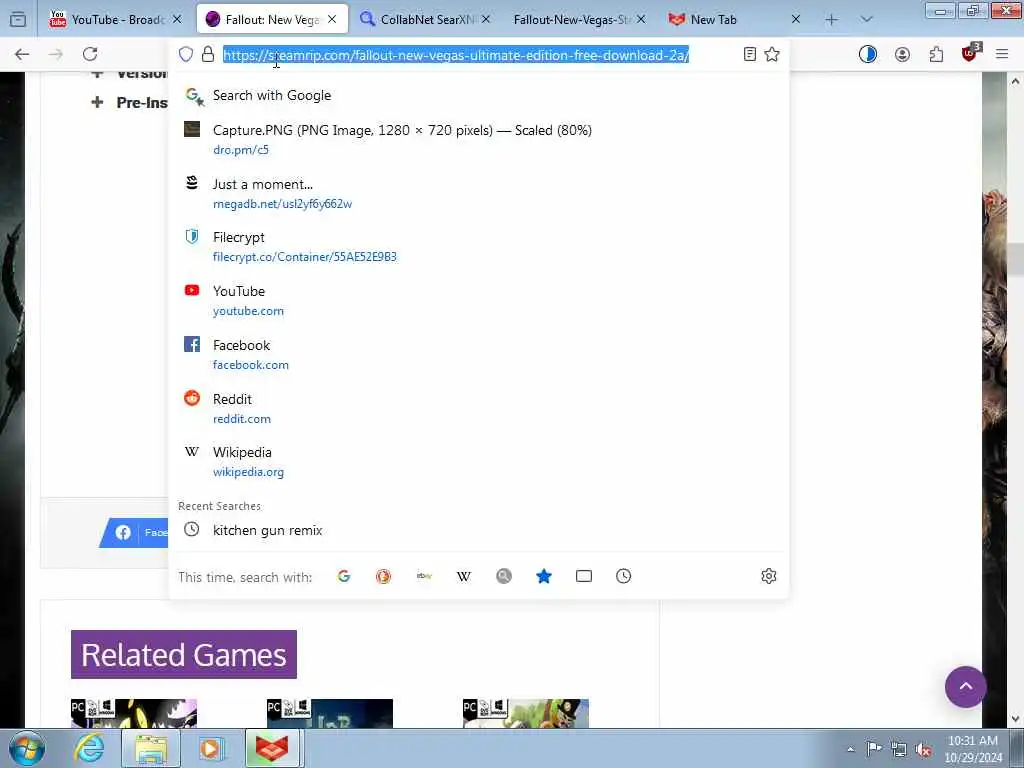Image resolution: width=1024 pixels, height=768 pixels.
Task: Open the YouTube youtube.com suggestion
Action: pos(478,300)
